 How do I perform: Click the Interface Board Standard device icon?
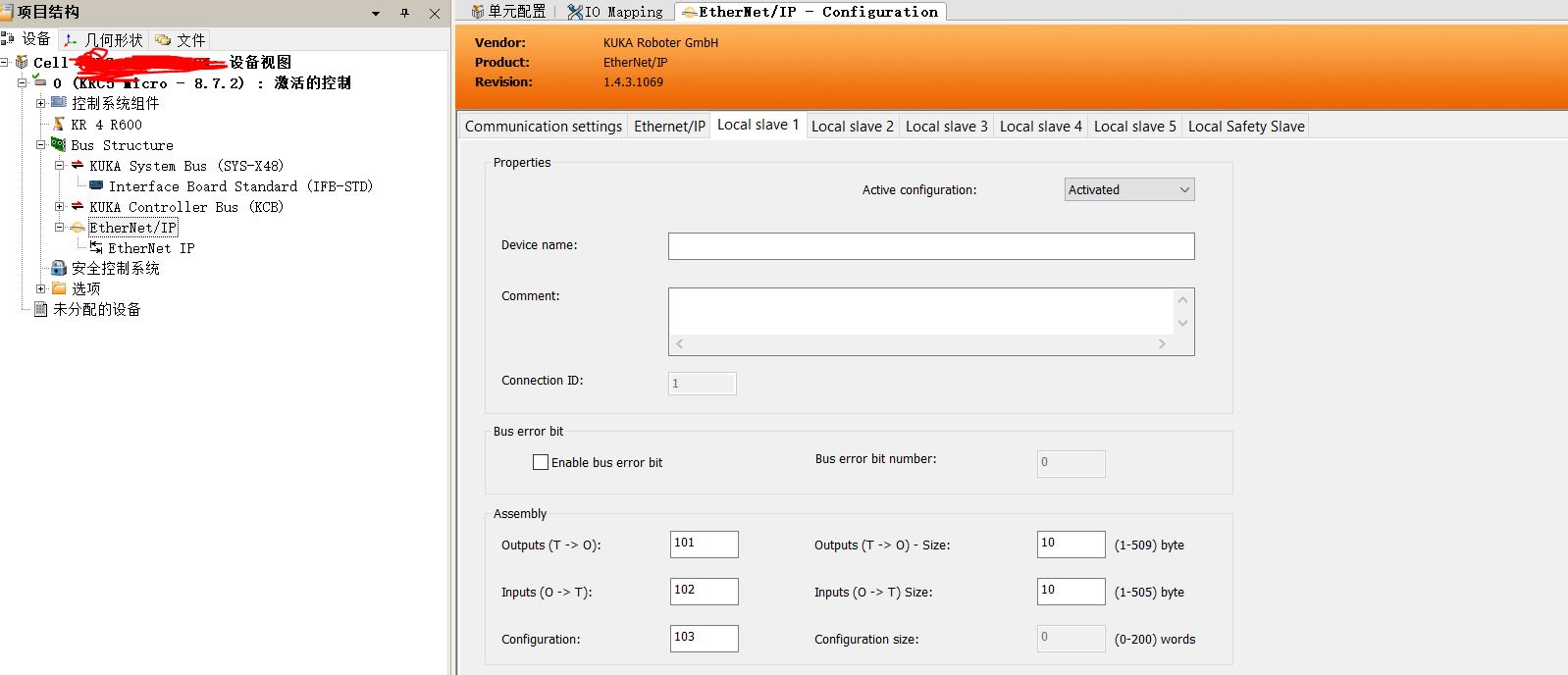coord(96,186)
